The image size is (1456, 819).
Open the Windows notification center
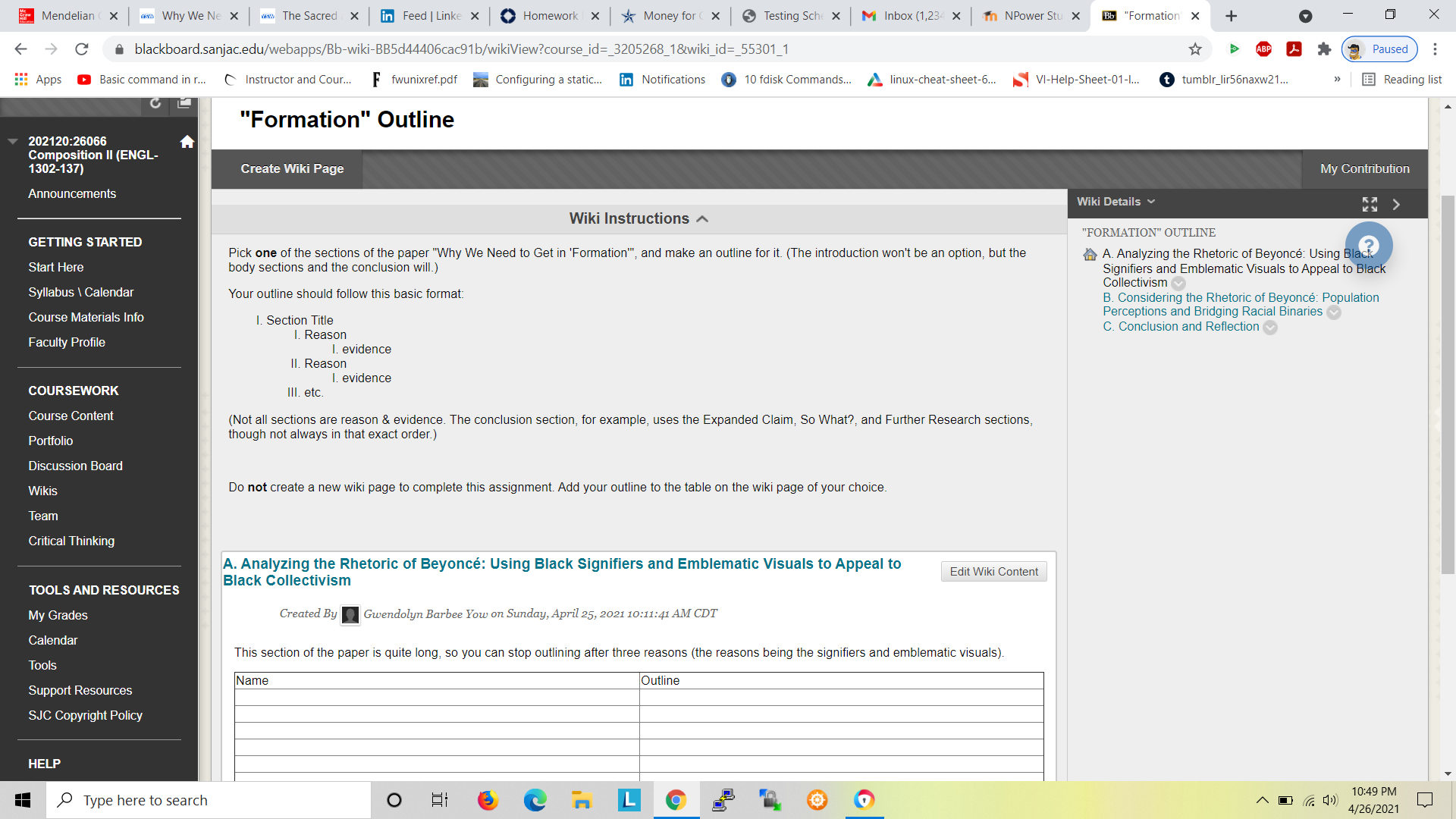[1425, 800]
